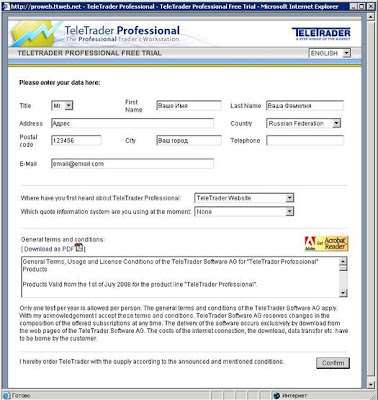Click the 'Please enter your data here:' heading
The width and height of the screenshot is (378, 400).
pos(60,83)
